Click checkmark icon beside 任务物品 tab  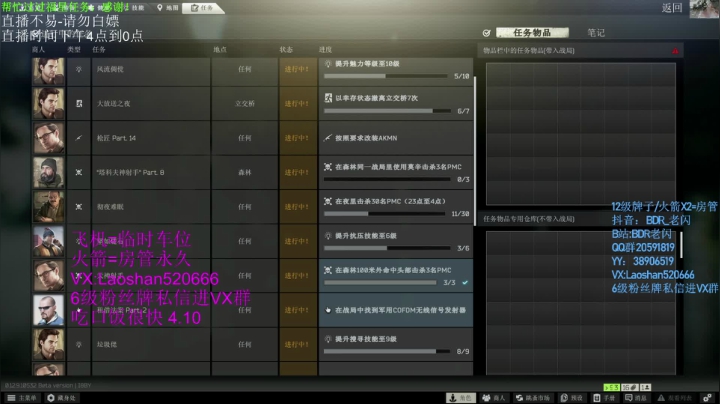[x=487, y=33]
